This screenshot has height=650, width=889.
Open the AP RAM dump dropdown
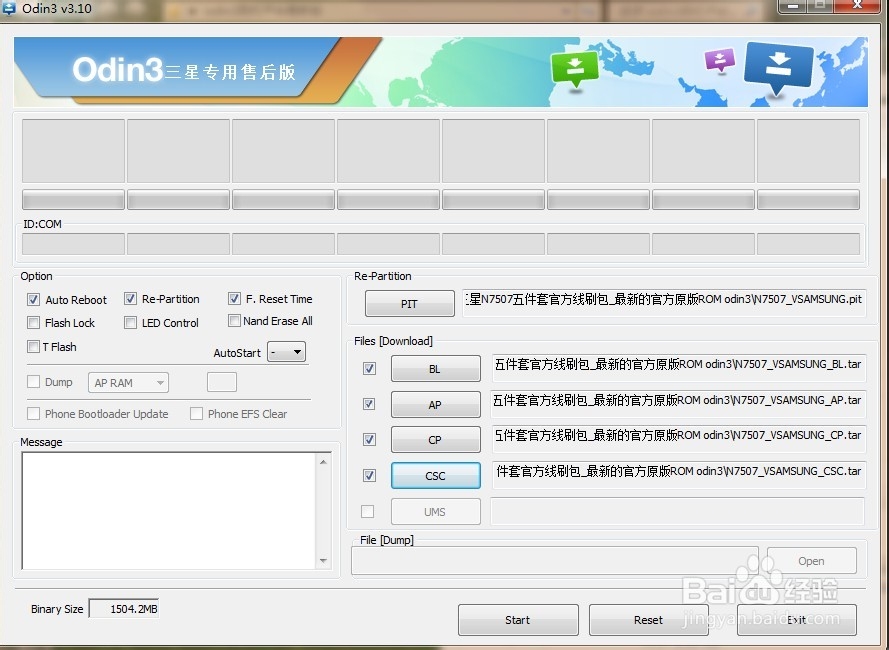[128, 383]
